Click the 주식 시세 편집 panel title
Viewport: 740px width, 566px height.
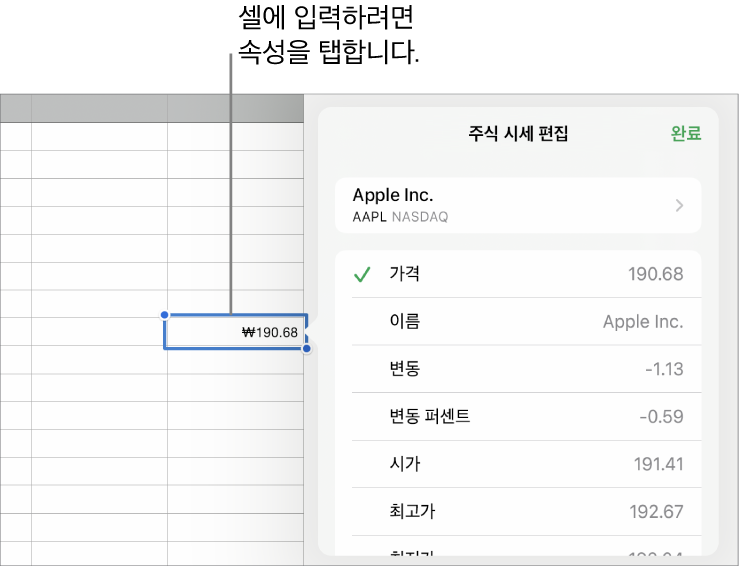tap(518, 134)
